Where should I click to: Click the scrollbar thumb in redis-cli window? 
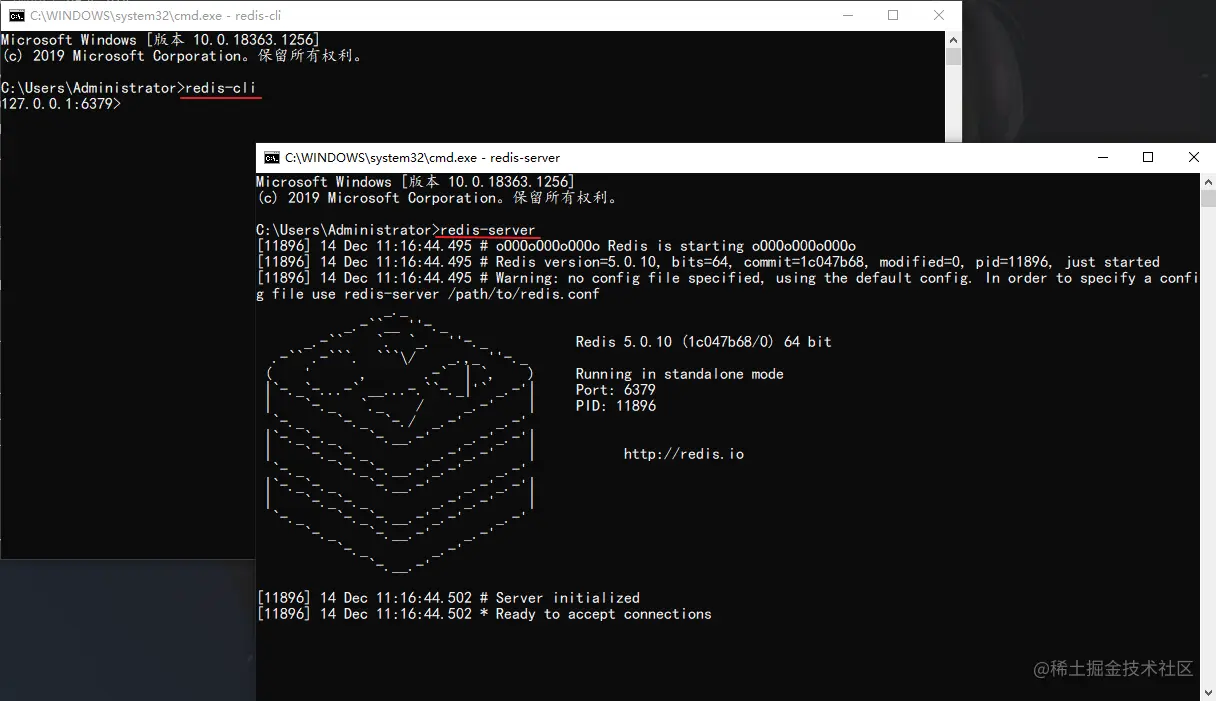(x=953, y=57)
